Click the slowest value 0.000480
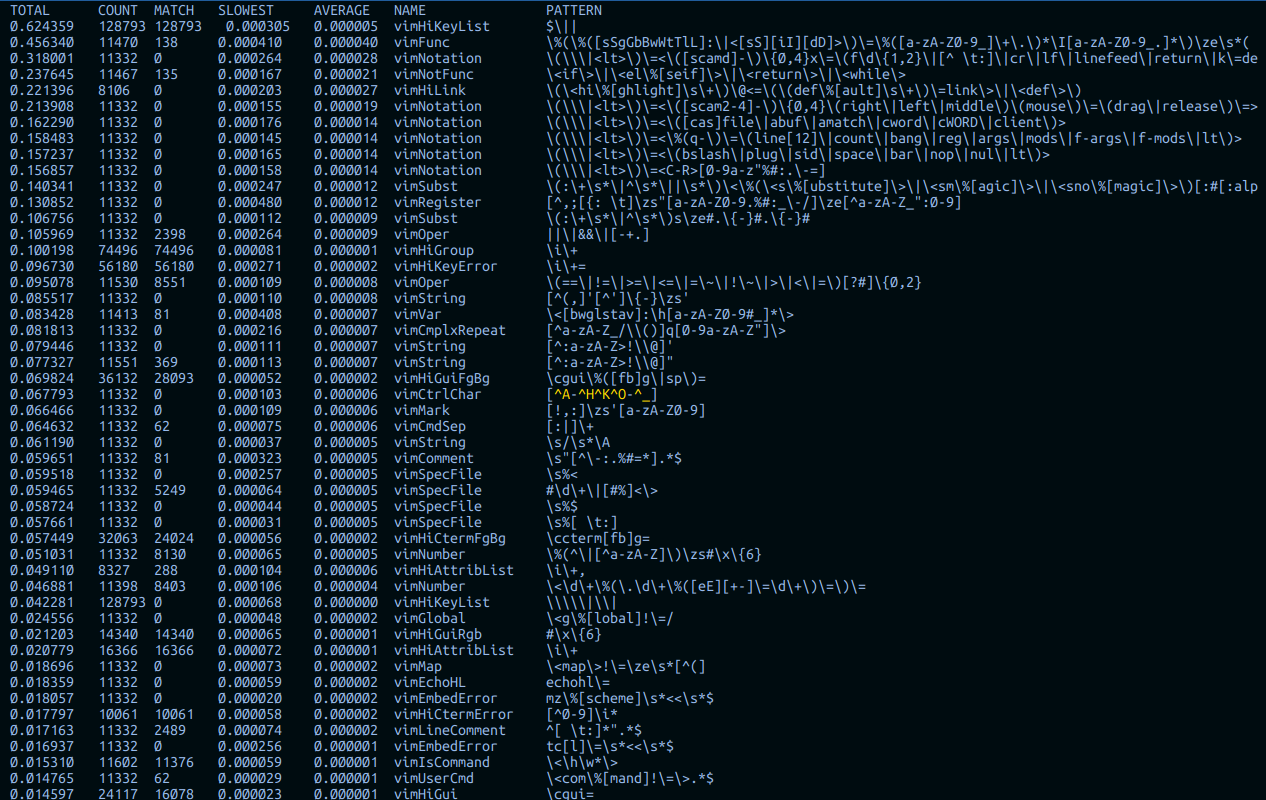This screenshot has width=1266, height=800. pyautogui.click(x=250, y=202)
